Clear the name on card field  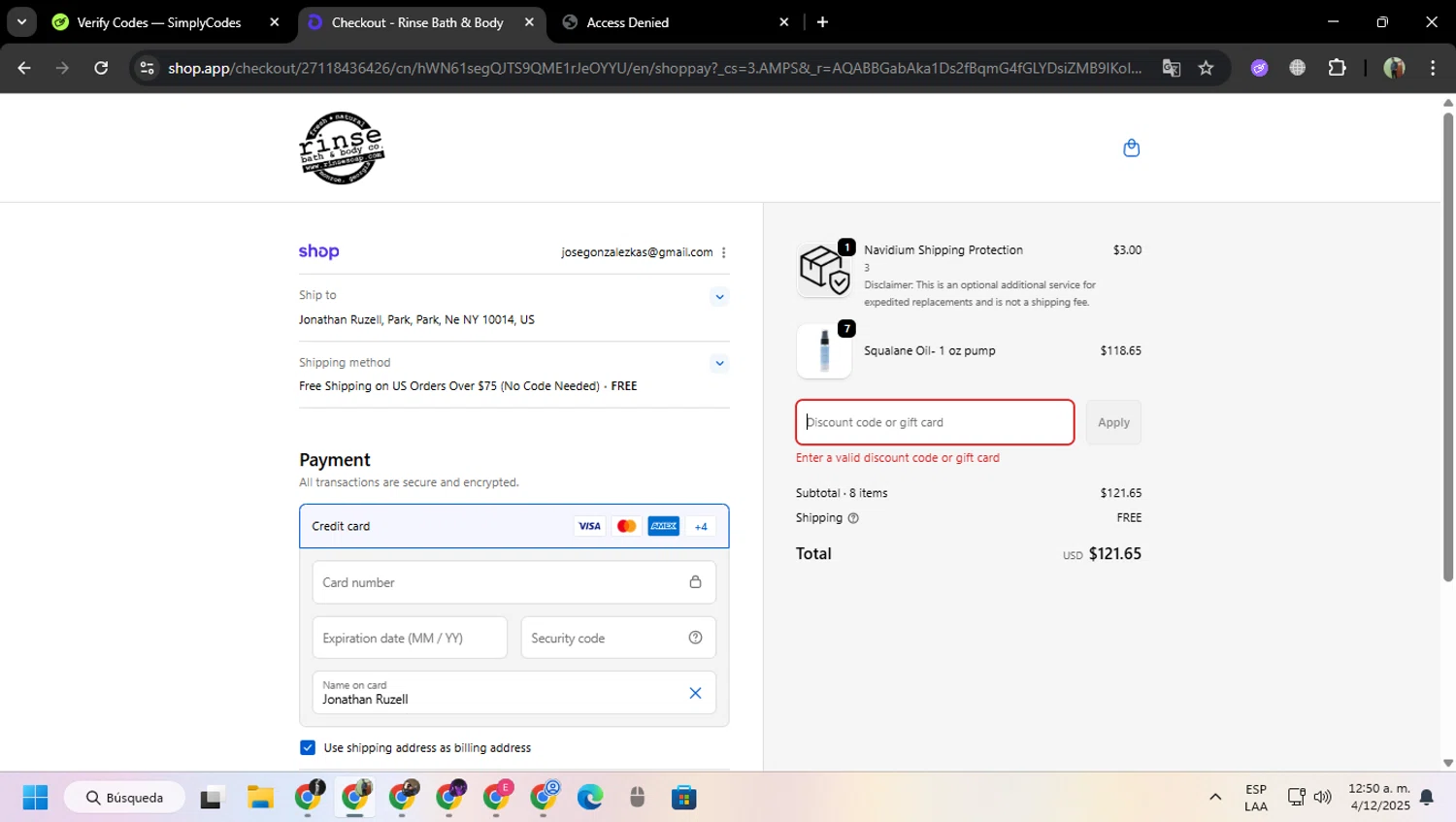(x=695, y=693)
